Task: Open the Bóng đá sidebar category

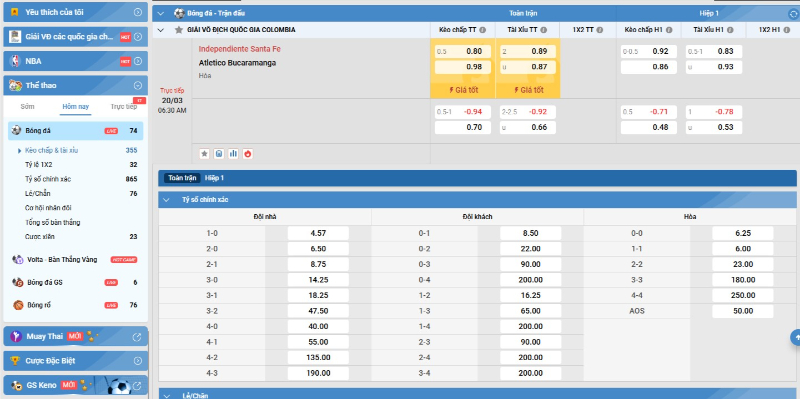Action: coord(76,131)
